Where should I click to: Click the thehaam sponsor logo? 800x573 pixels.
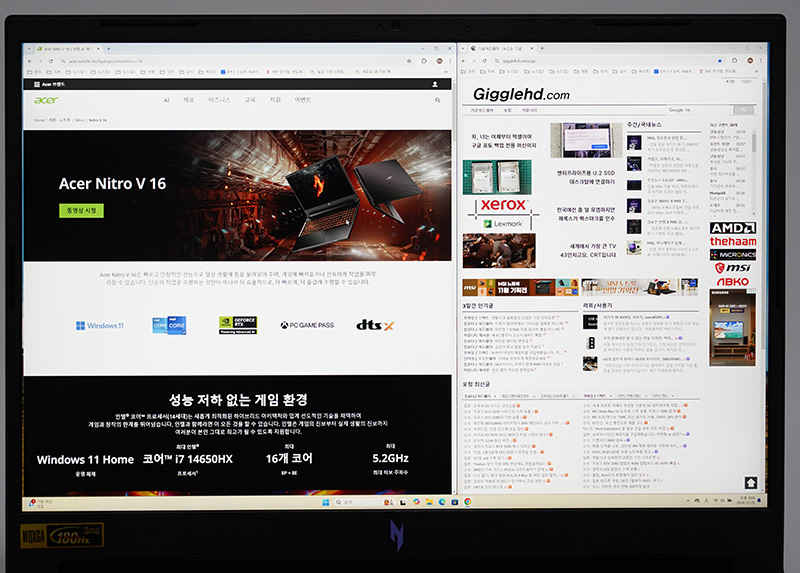tap(733, 241)
